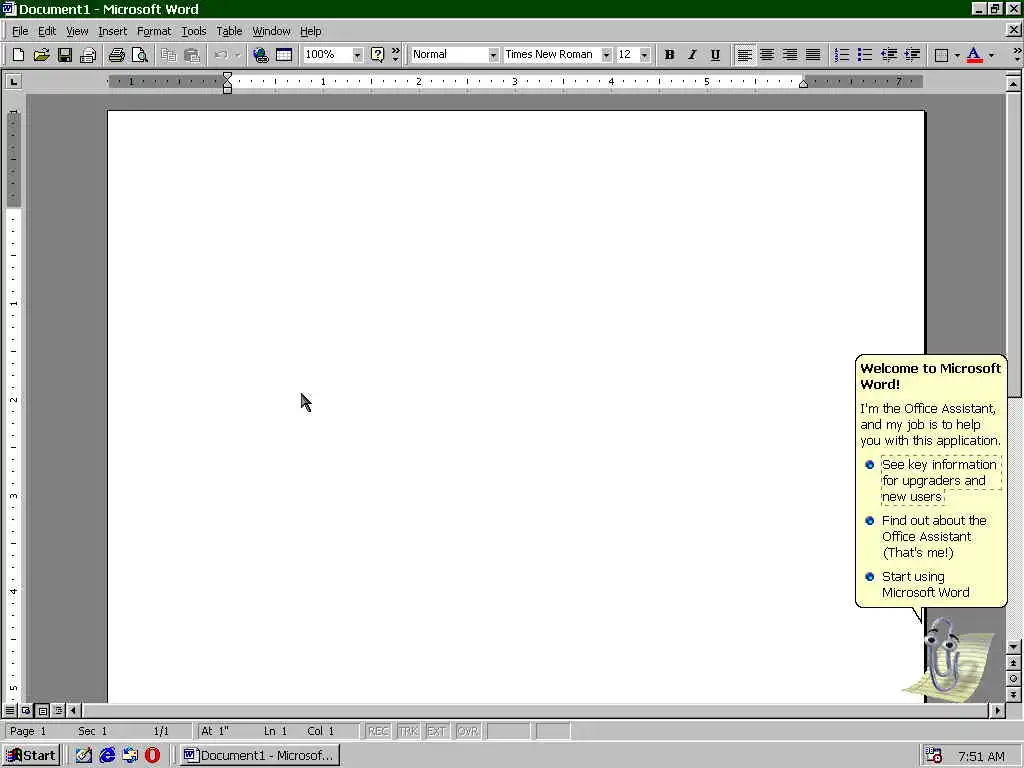Switch to Normal View button
Image resolution: width=1024 pixels, height=768 pixels.
tap(10, 710)
